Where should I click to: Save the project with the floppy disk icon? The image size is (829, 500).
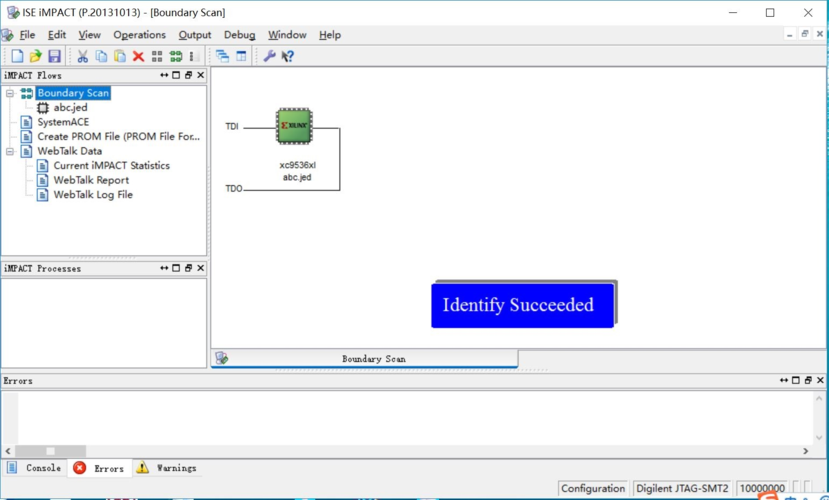click(54, 56)
